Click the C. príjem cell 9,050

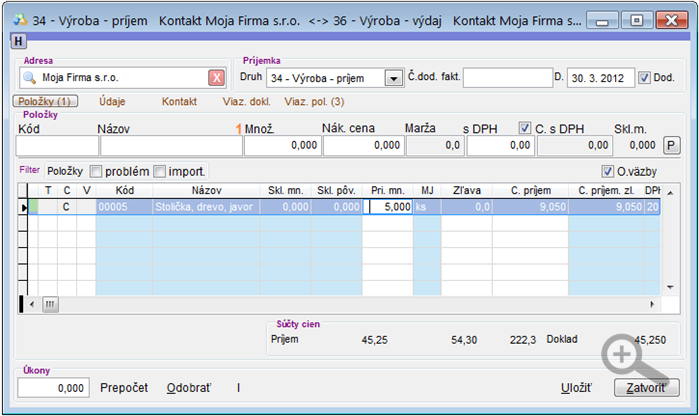click(530, 207)
